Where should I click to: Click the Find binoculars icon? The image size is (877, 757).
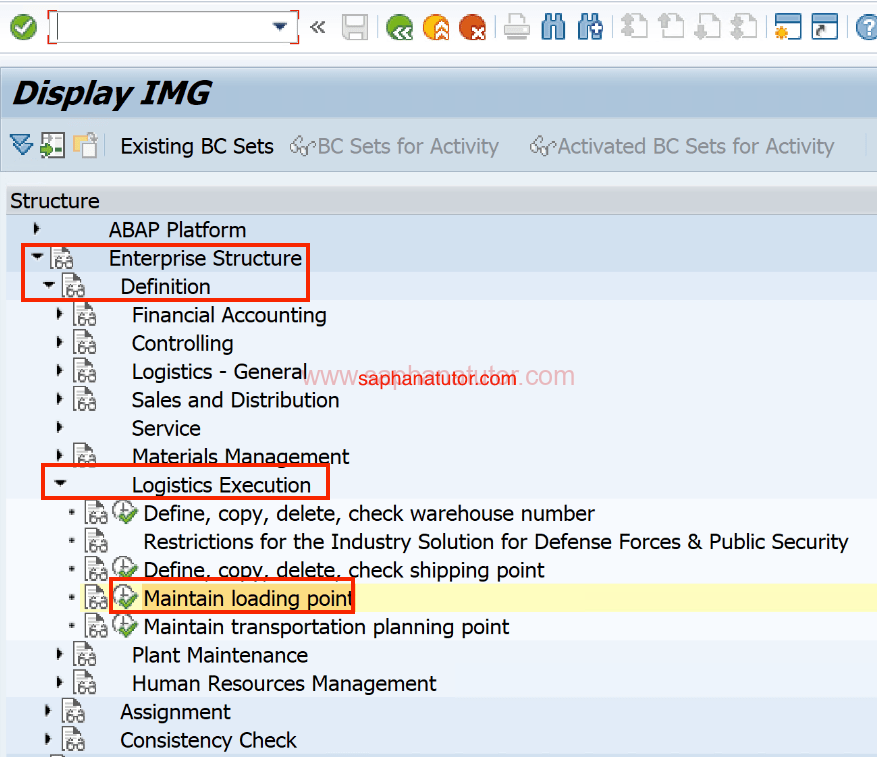point(553,27)
